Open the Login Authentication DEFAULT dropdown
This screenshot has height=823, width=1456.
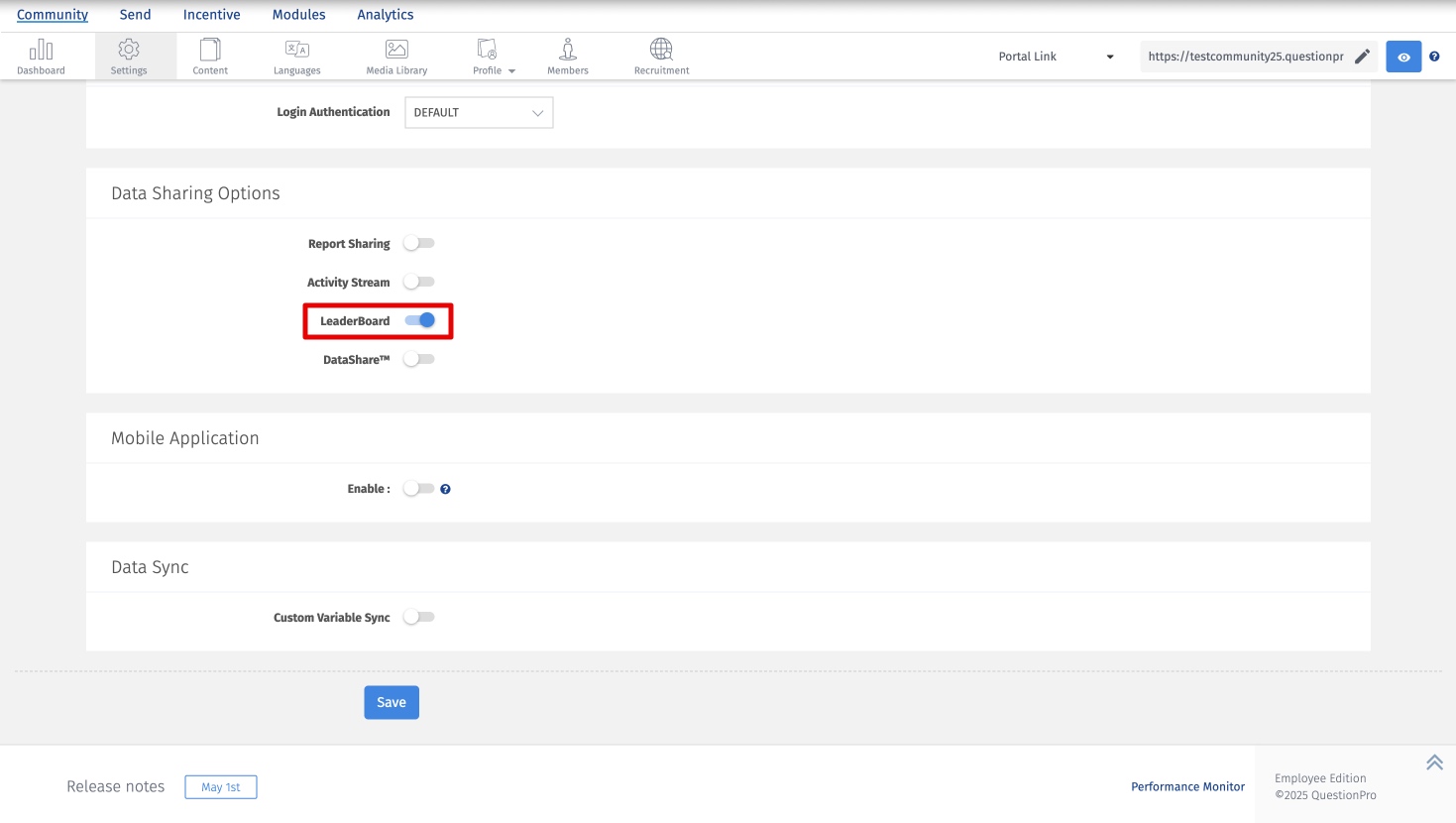click(479, 113)
